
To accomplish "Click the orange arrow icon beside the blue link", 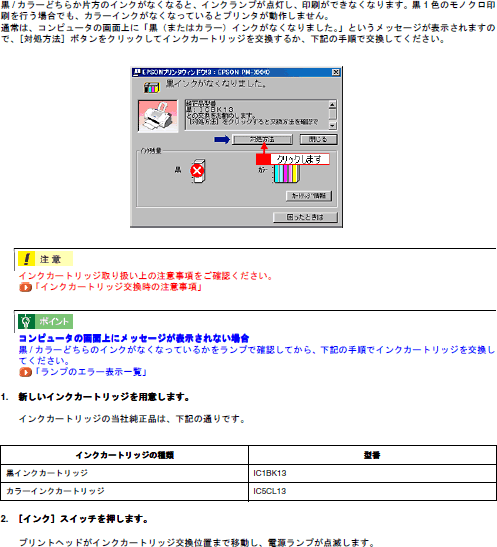I will [25, 372].
